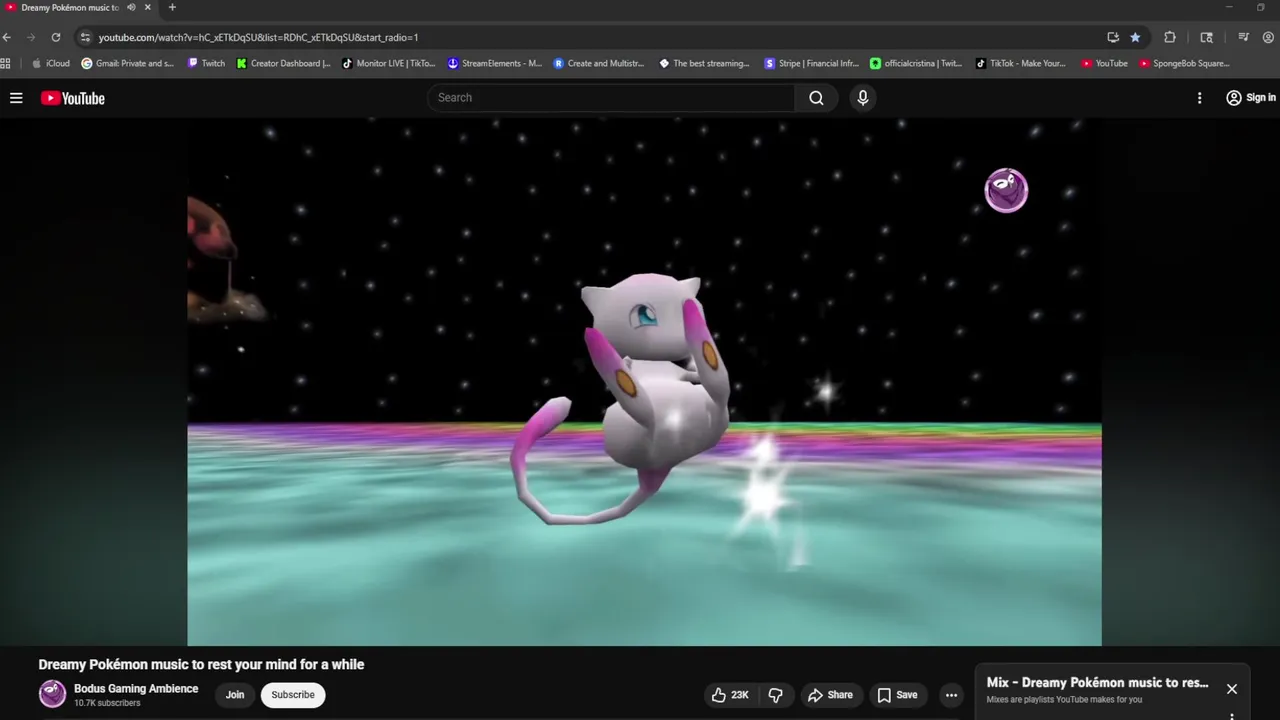The image size is (1280, 720).
Task: Open the Stripe Financial Infrastructure bookmark
Action: click(811, 63)
